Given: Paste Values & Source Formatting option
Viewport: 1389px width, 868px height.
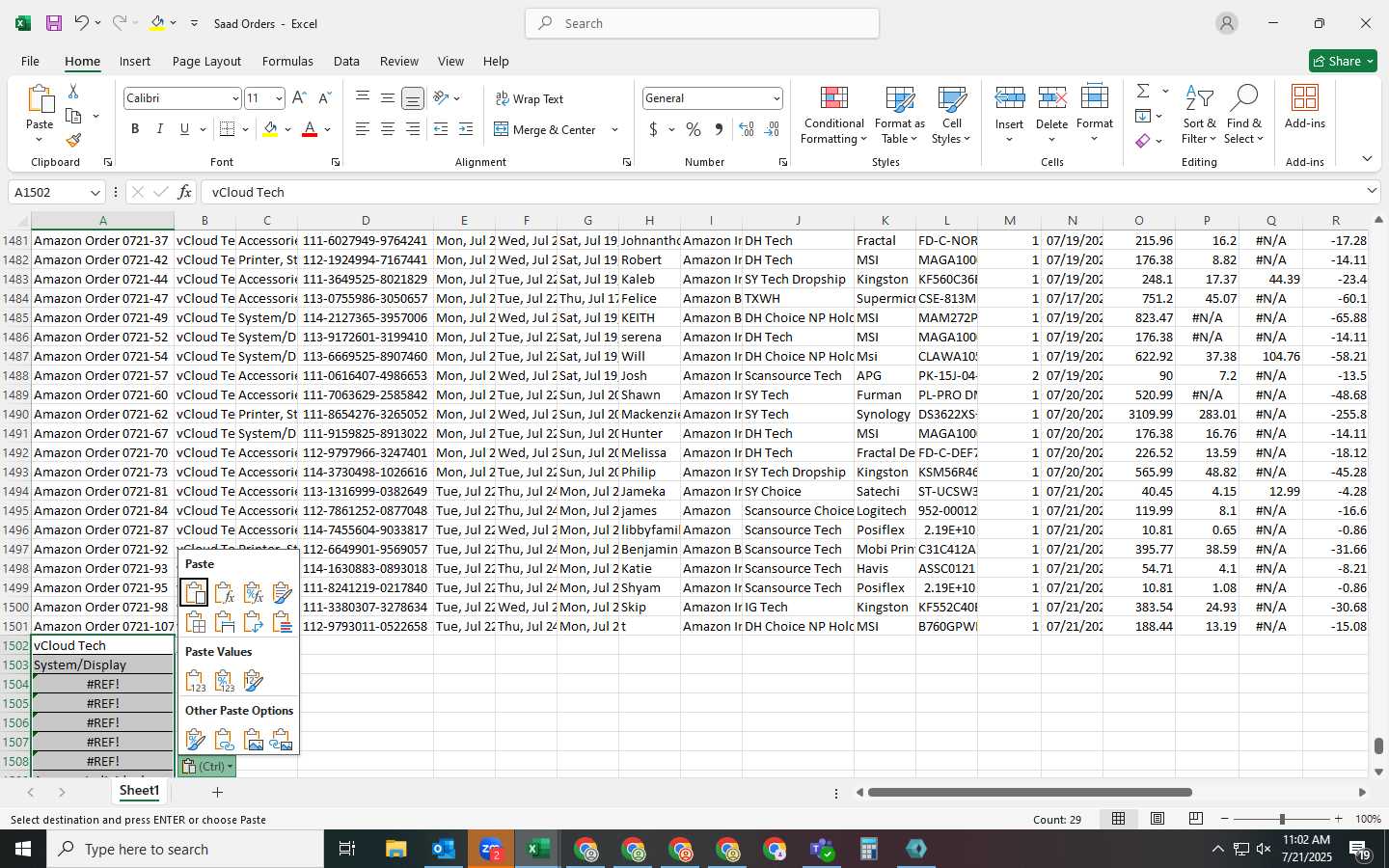Looking at the screenshot, I should 253,681.
